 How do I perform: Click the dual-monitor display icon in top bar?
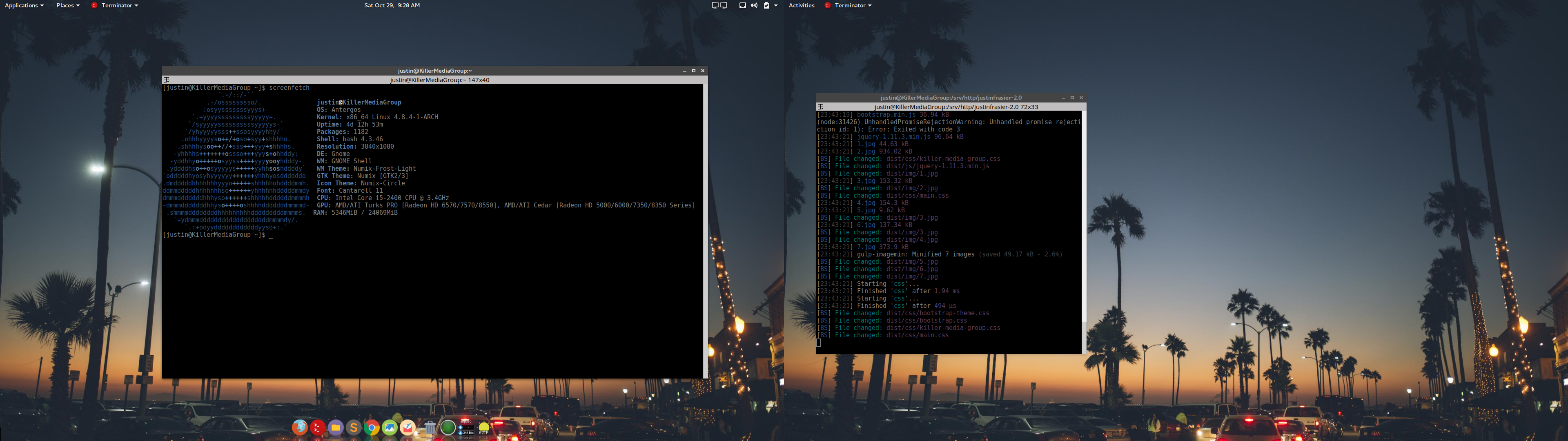click(719, 5)
